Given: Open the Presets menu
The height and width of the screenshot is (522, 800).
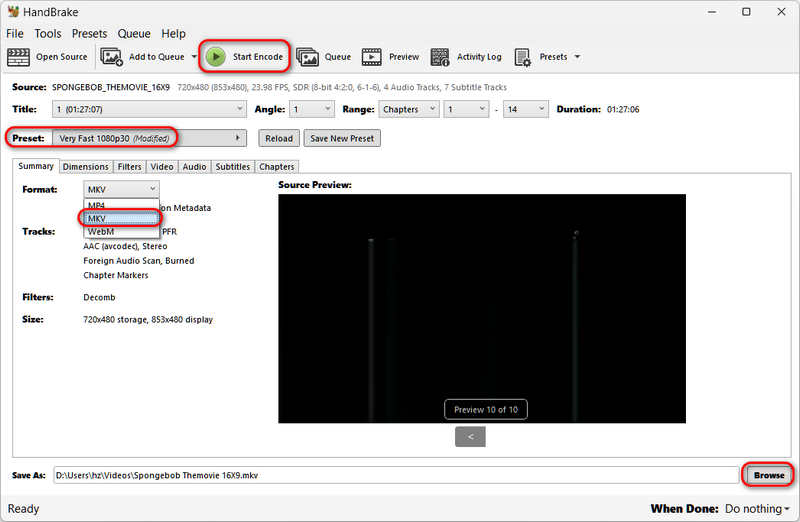Looking at the screenshot, I should [x=89, y=34].
